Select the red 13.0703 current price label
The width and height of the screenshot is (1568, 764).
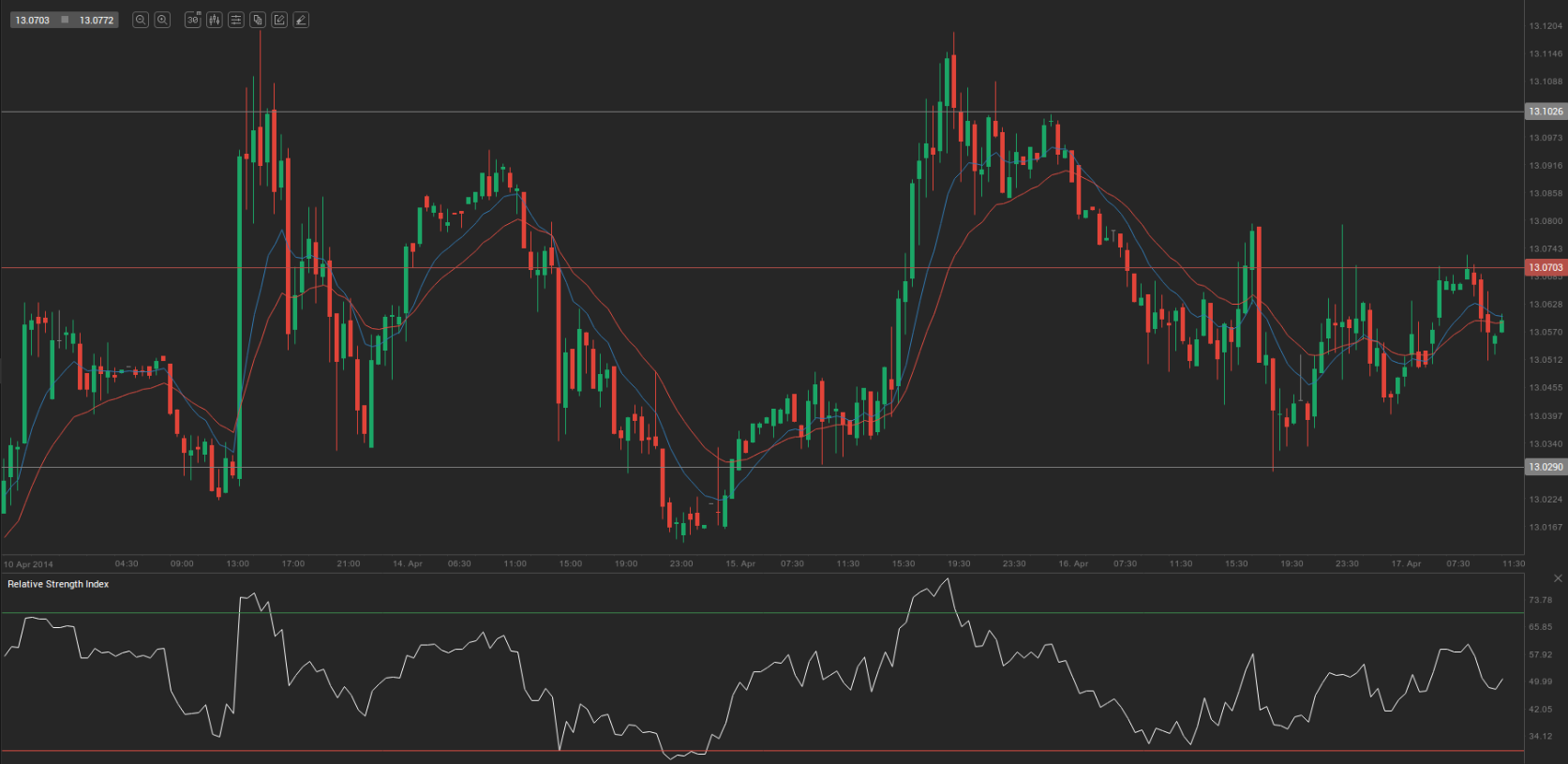(x=1546, y=267)
